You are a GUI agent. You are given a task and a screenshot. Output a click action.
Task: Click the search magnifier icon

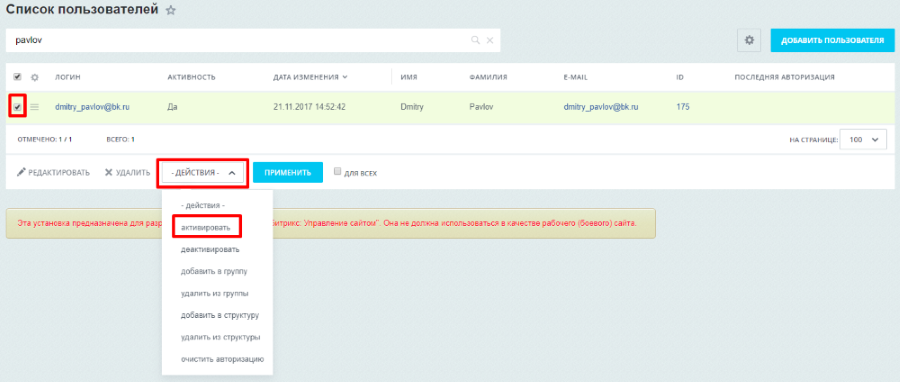(475, 40)
